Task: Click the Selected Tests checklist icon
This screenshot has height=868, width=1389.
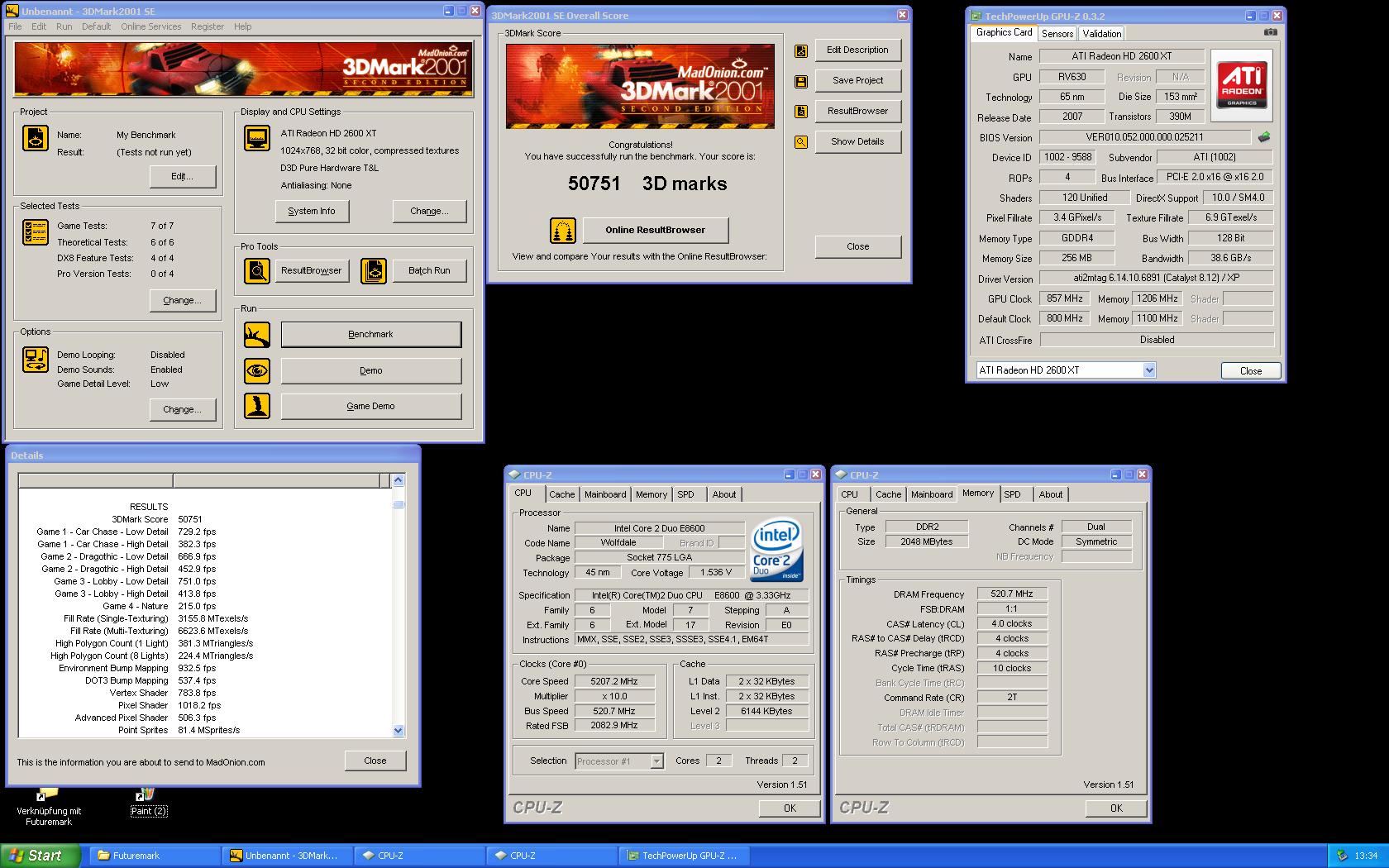Action: (x=35, y=232)
